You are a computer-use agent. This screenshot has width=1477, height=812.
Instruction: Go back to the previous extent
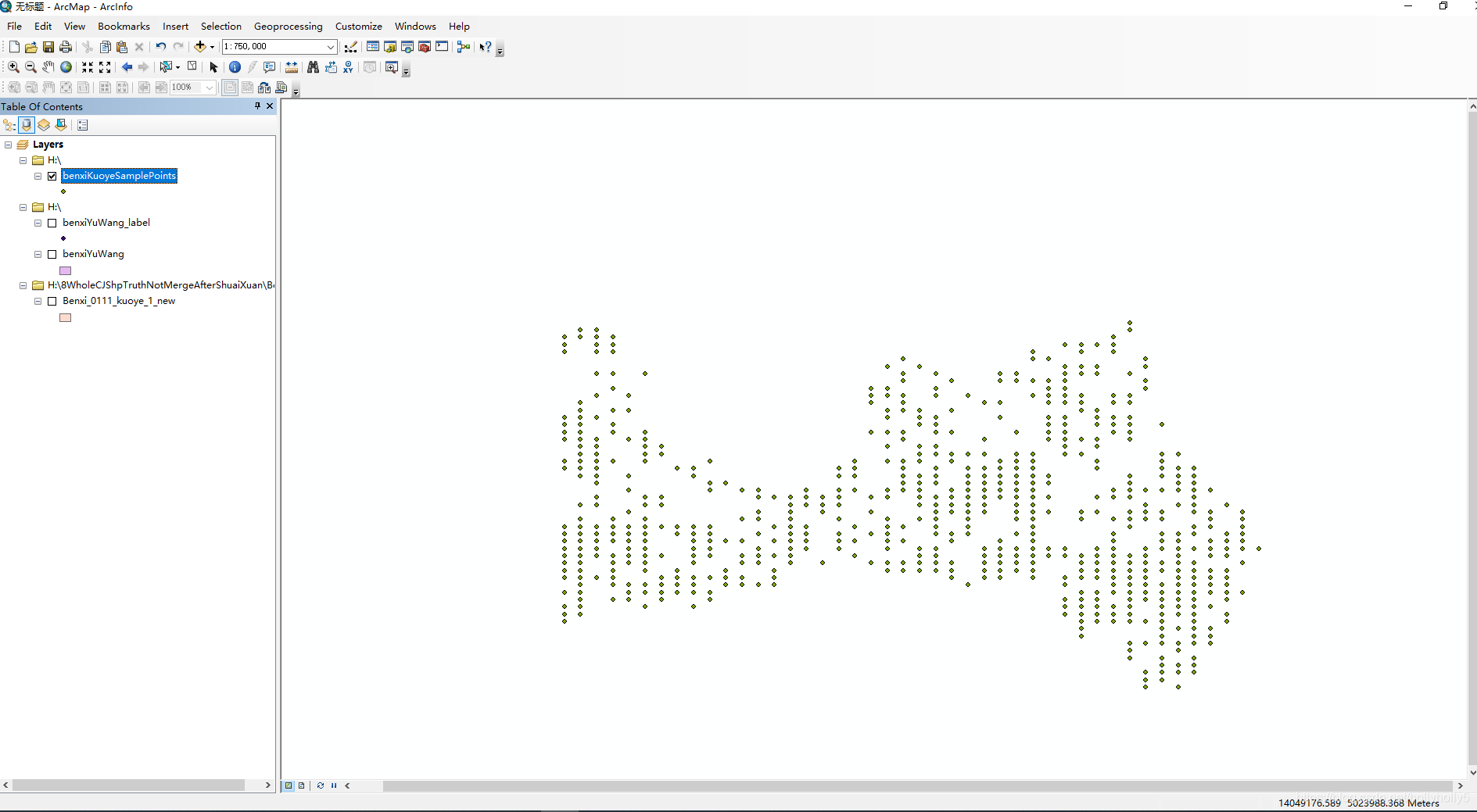tap(127, 67)
